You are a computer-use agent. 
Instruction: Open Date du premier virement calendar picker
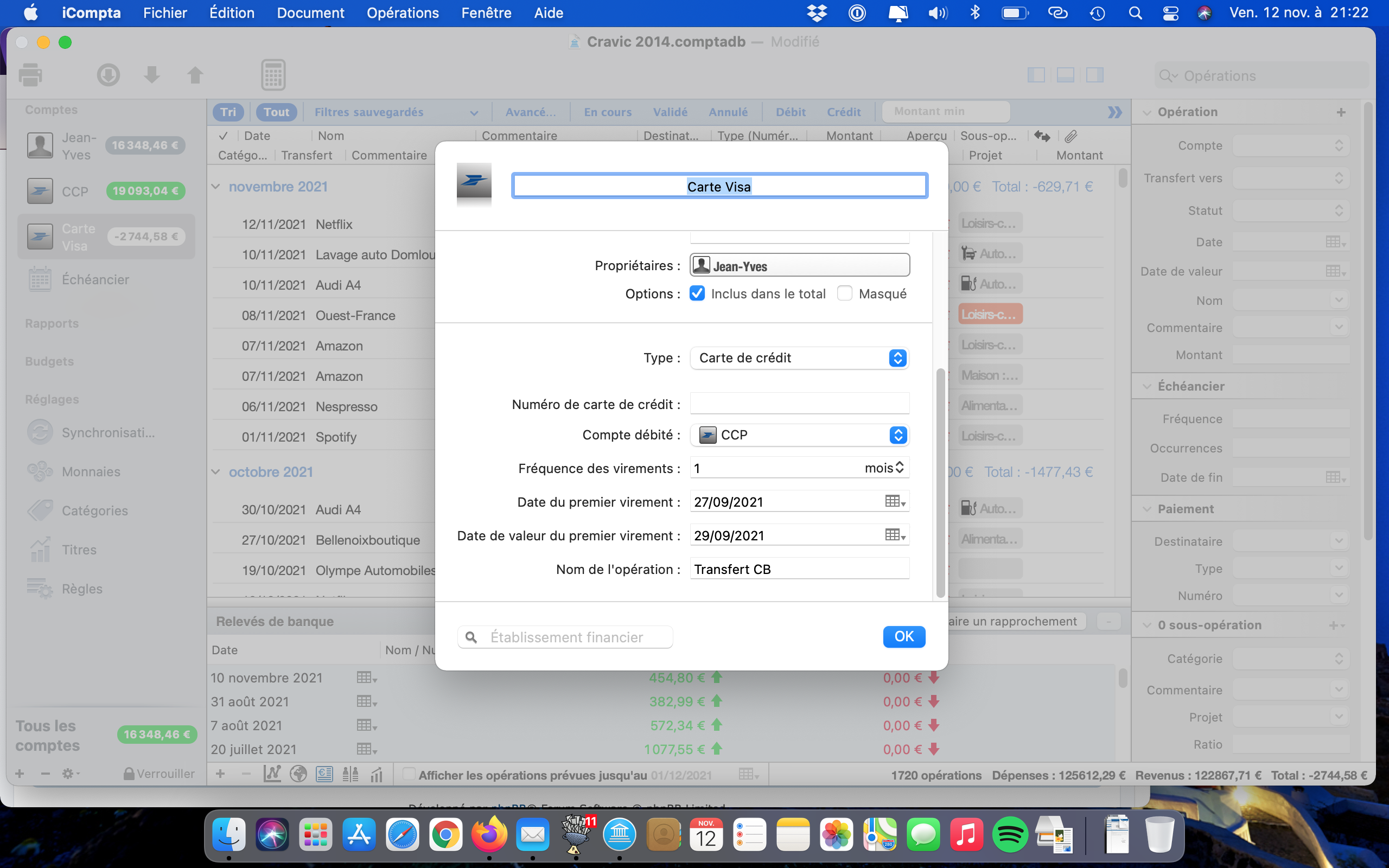point(895,501)
